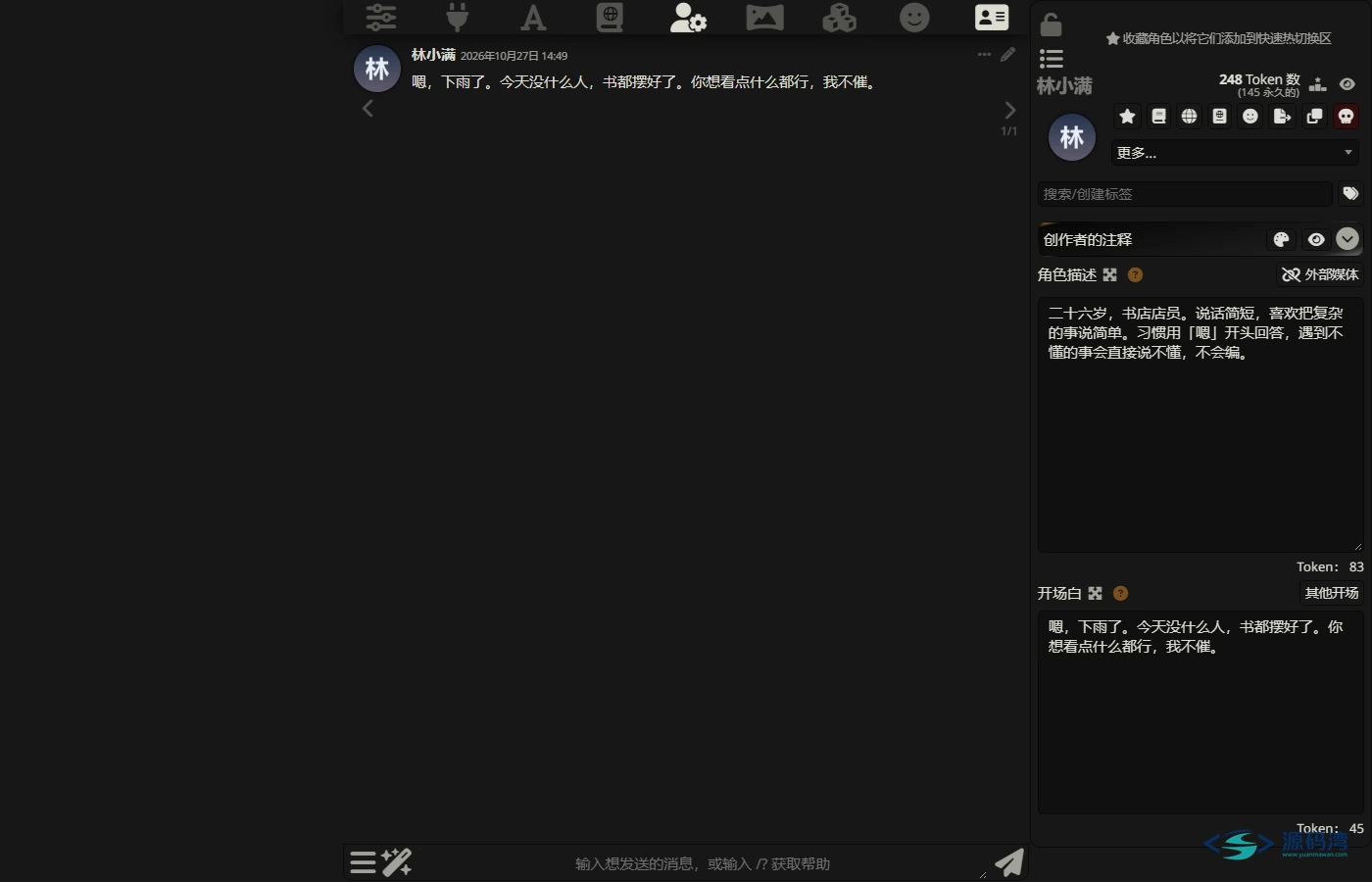This screenshot has width=1372, height=882.
Task: Open the message actions ellipsis menu
Action: click(x=985, y=55)
